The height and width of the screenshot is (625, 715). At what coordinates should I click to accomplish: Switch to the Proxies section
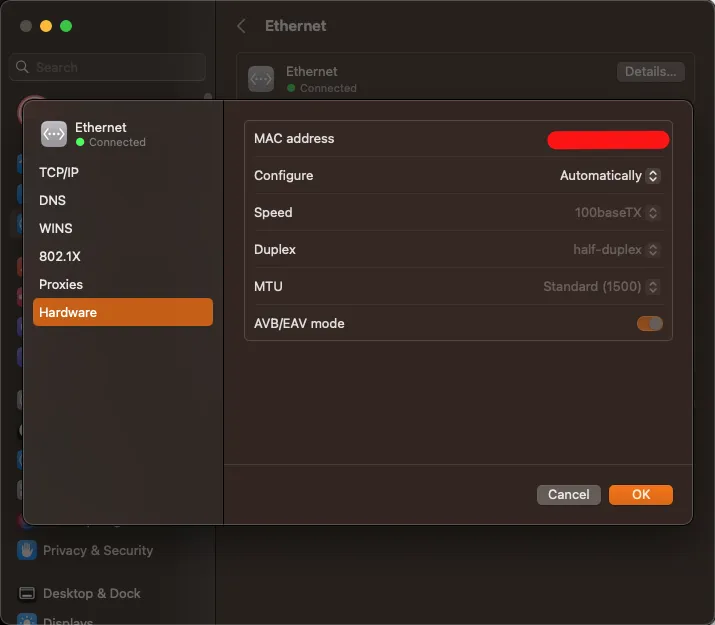[123, 284]
